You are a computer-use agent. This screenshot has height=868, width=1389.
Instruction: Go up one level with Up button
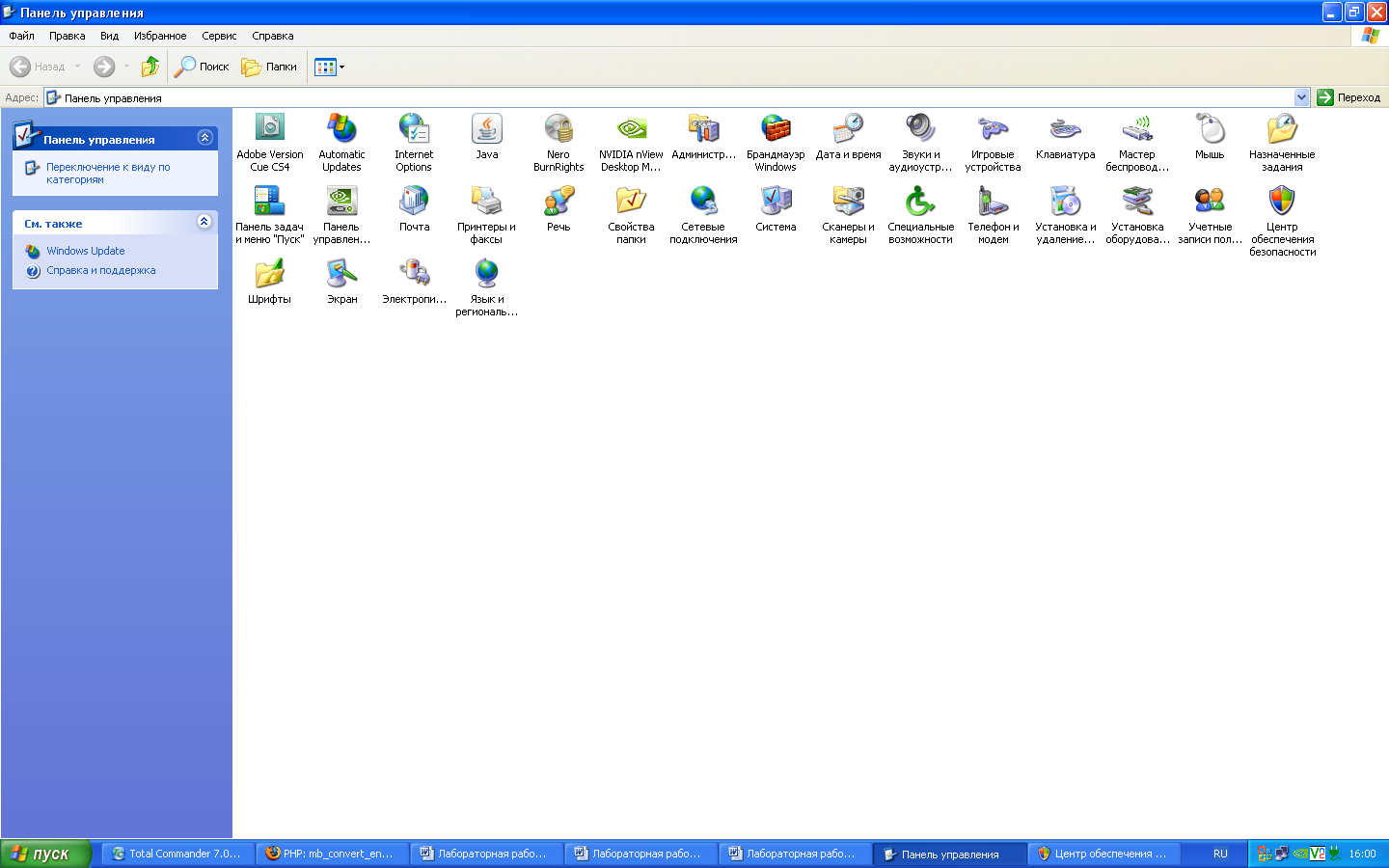click(x=150, y=67)
